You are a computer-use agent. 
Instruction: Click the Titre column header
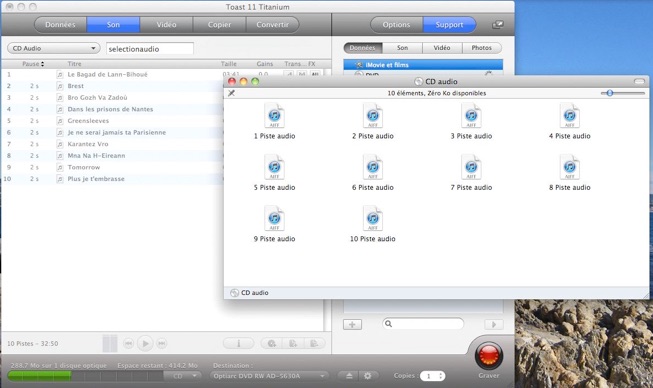click(75, 64)
